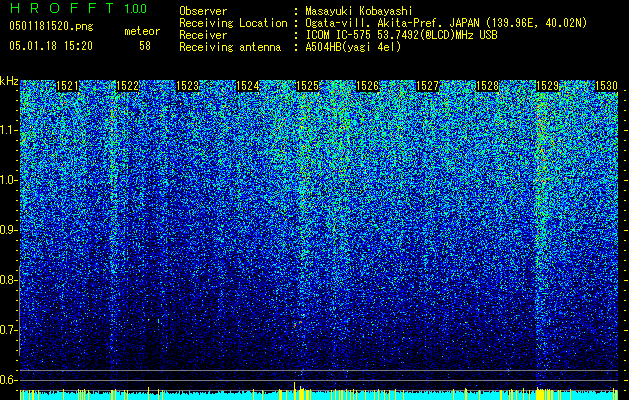Image resolution: width=629 pixels, height=400 pixels.
Task: Click the tallest yellow spike in the bottom level graph
Action: coord(295,391)
